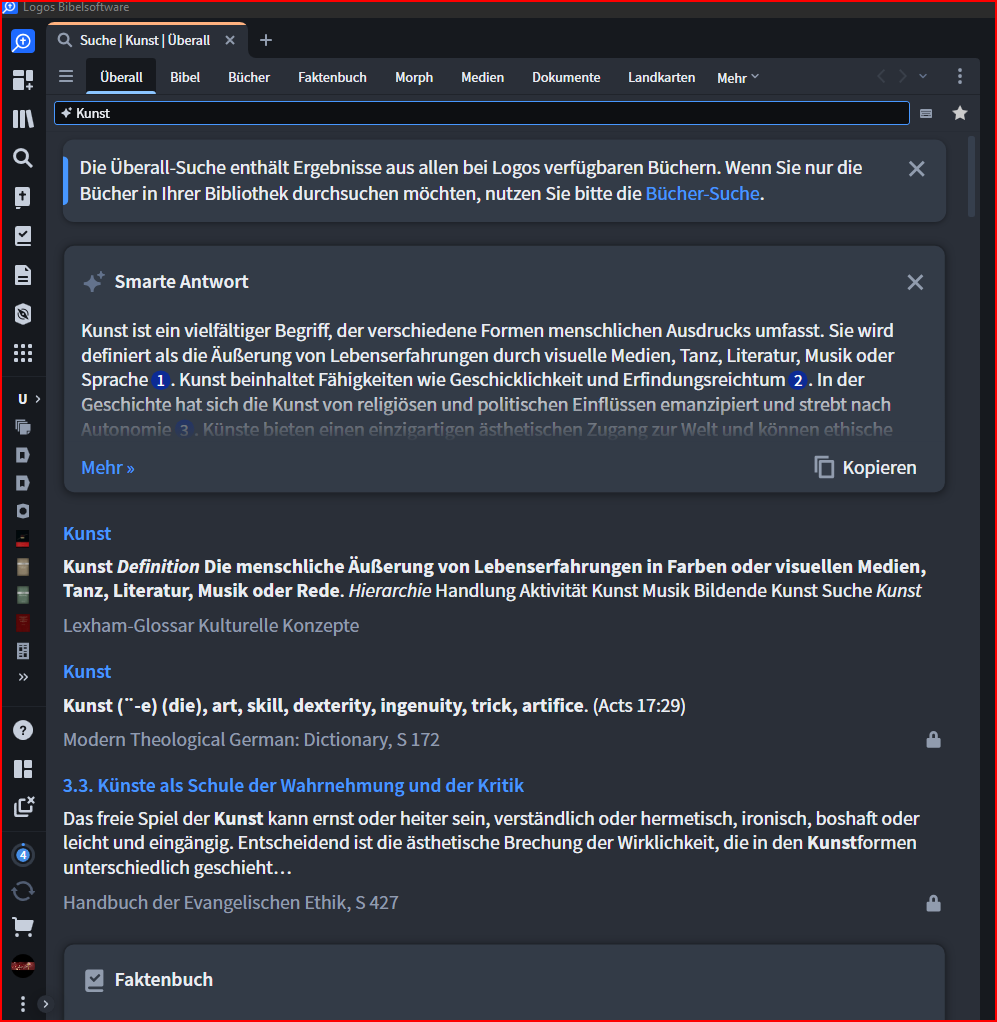The width and height of the screenshot is (997, 1022).
Task: Click the close-all-panels icon with the X
Action: point(23,807)
